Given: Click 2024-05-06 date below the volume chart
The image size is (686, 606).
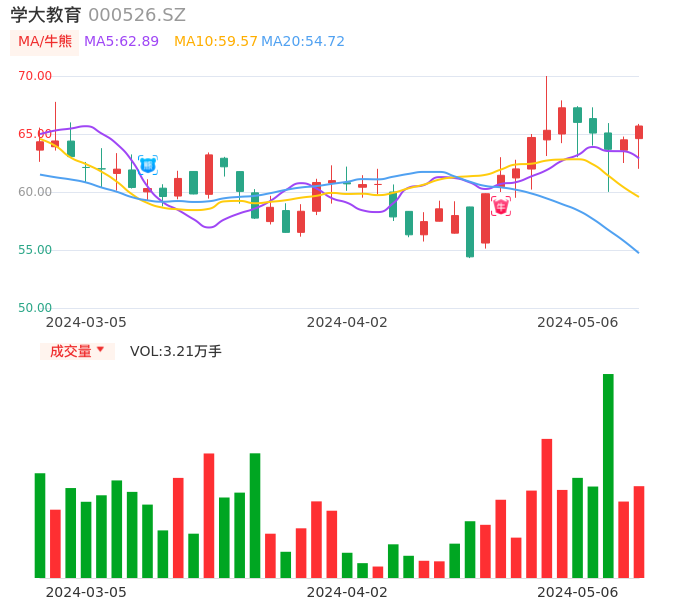Looking at the screenshot, I should point(577,592).
